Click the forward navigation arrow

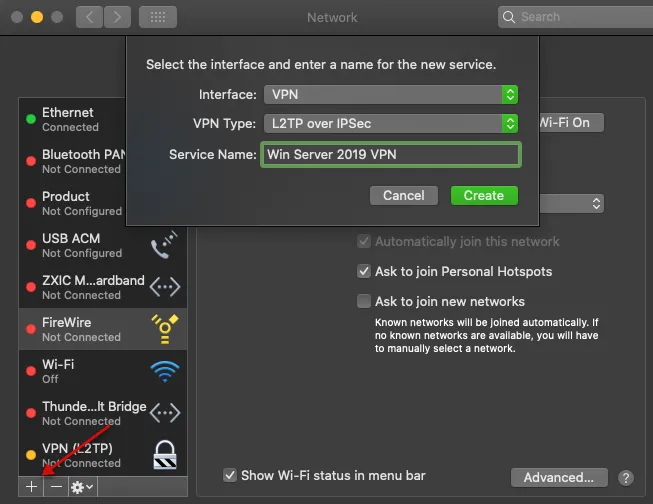[x=117, y=17]
